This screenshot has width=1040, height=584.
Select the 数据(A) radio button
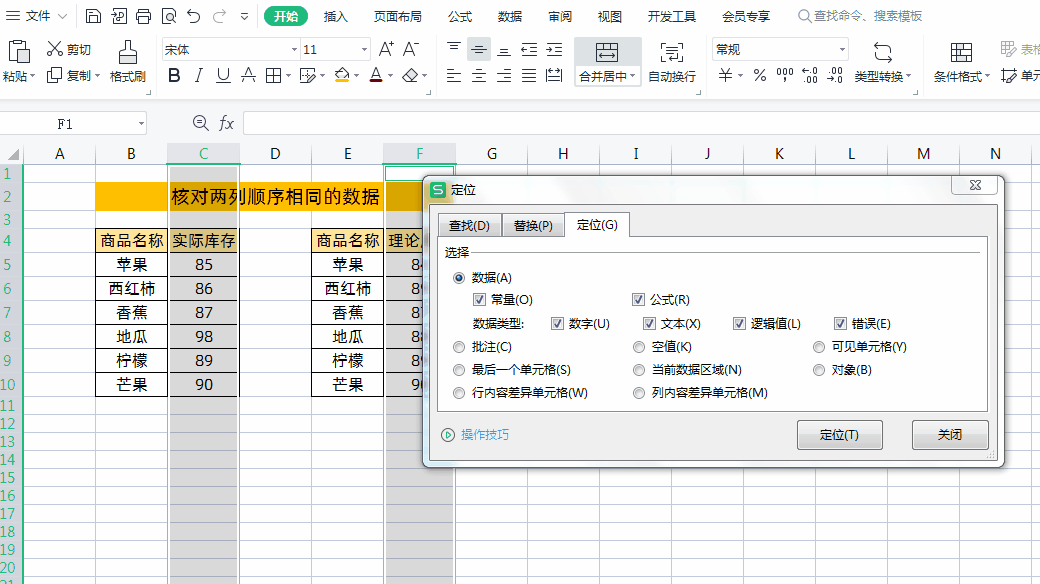(x=459, y=277)
